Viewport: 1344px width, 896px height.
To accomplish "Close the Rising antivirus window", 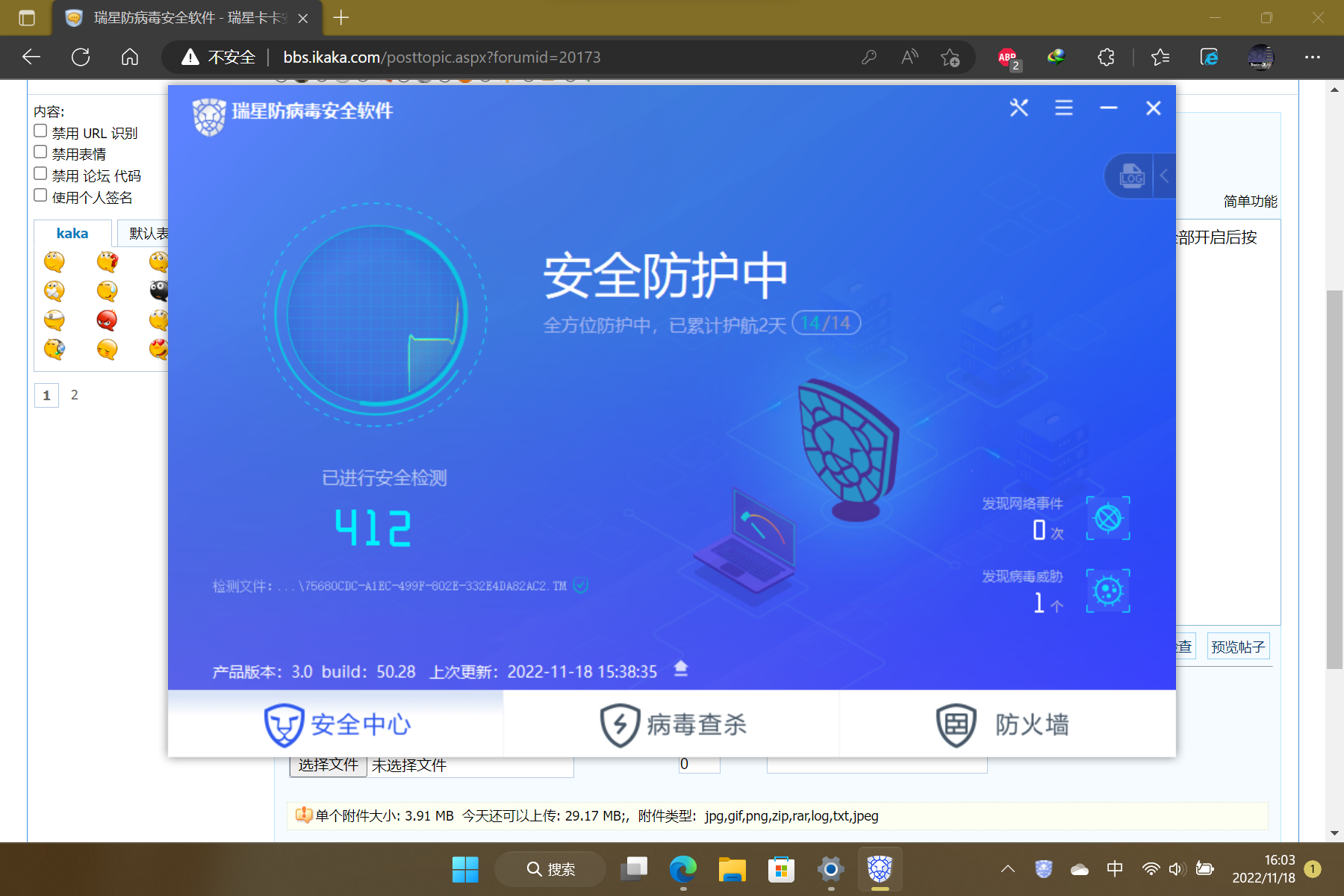I will [1154, 108].
